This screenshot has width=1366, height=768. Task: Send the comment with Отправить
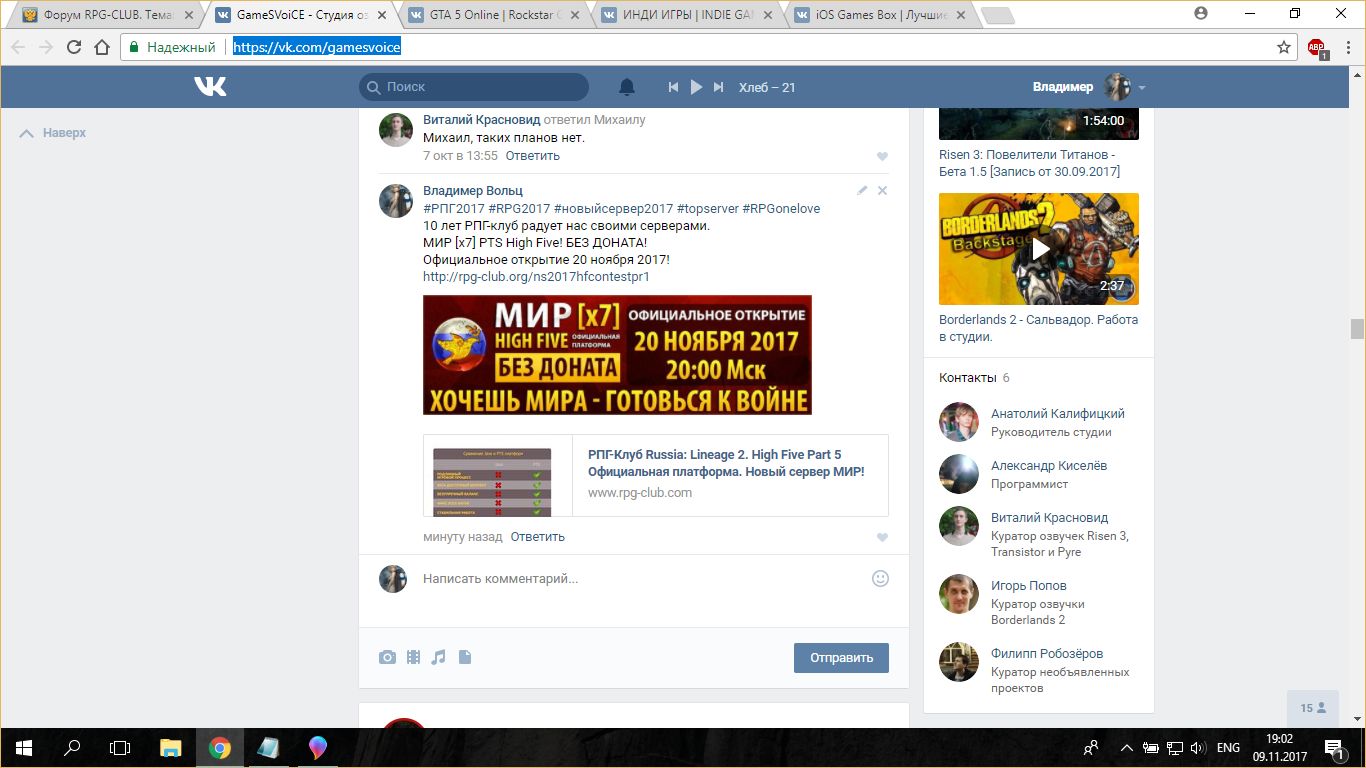841,657
